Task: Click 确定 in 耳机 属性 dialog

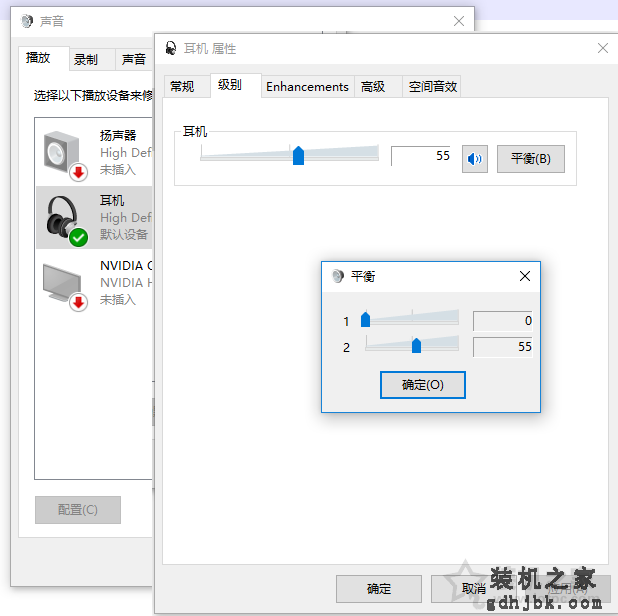Action: 379,589
